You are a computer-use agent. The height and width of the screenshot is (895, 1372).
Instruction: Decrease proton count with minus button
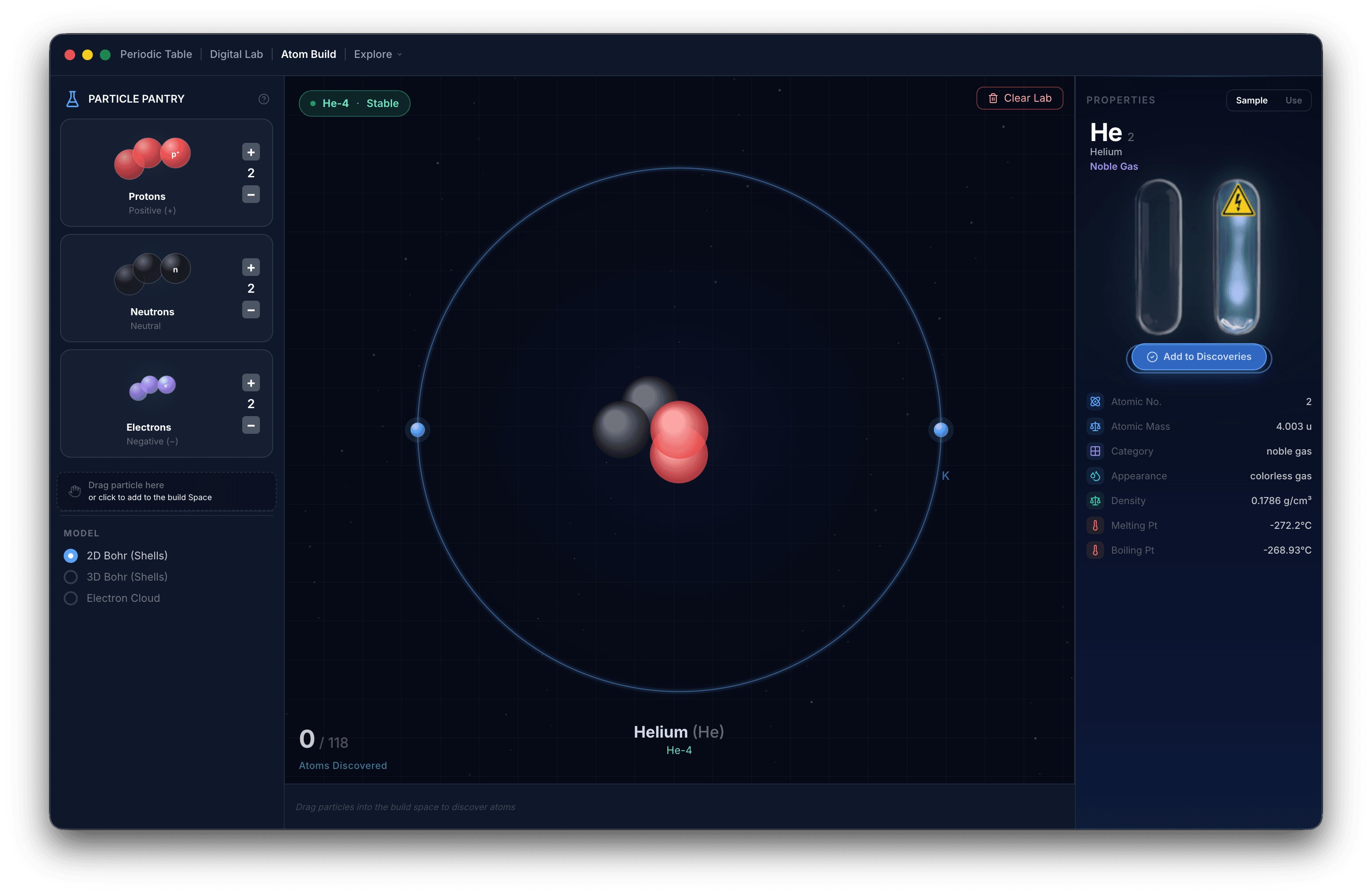pos(251,194)
